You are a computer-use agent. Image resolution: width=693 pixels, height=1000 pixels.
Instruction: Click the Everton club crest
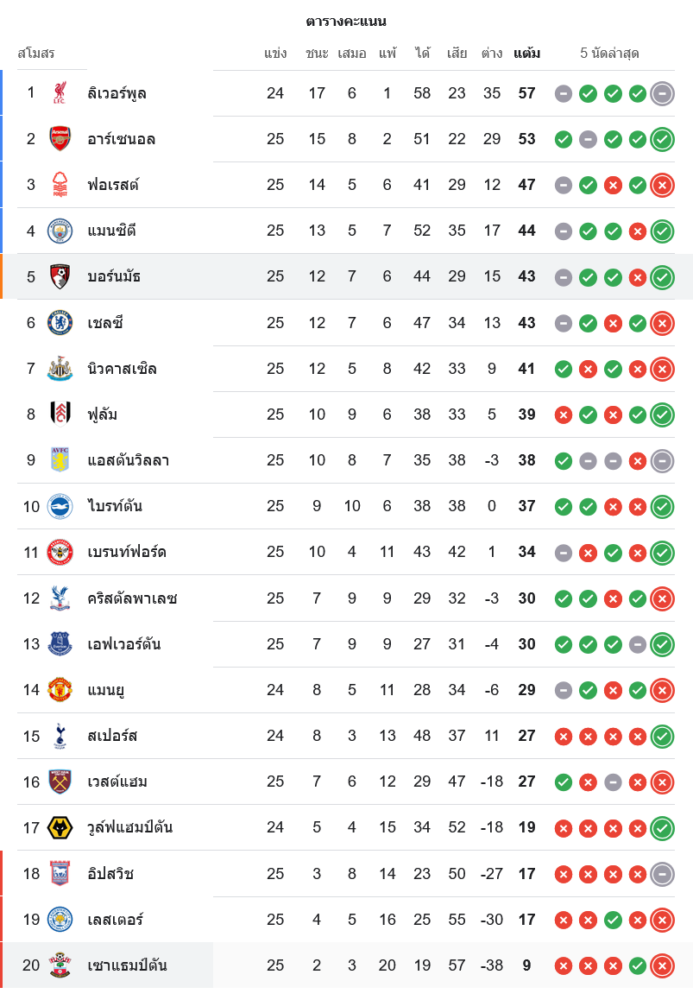pos(60,644)
